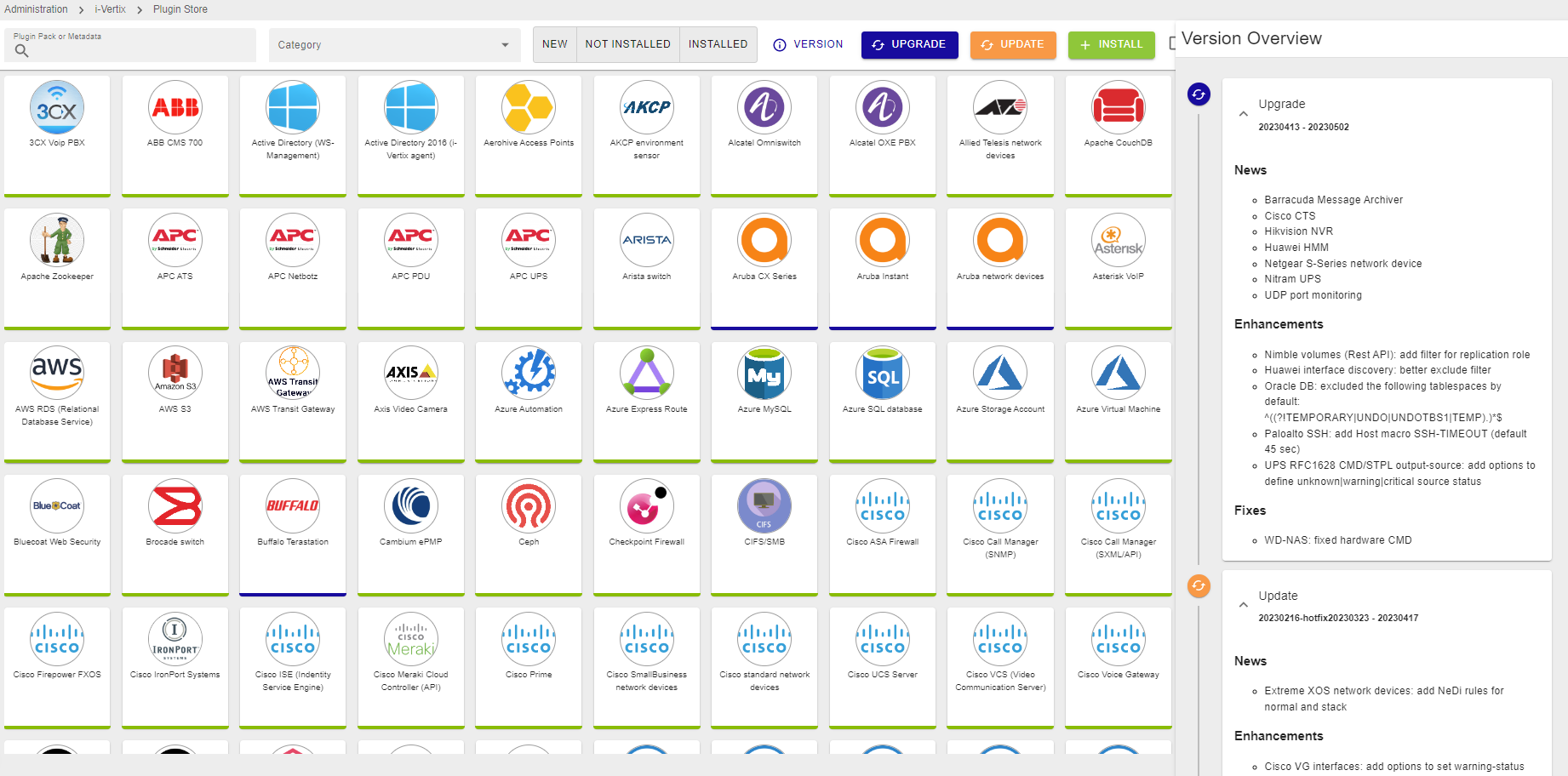Image resolution: width=1568 pixels, height=776 pixels.
Task: Click 'Hikvision NVR' news entry
Action: 1298,231
